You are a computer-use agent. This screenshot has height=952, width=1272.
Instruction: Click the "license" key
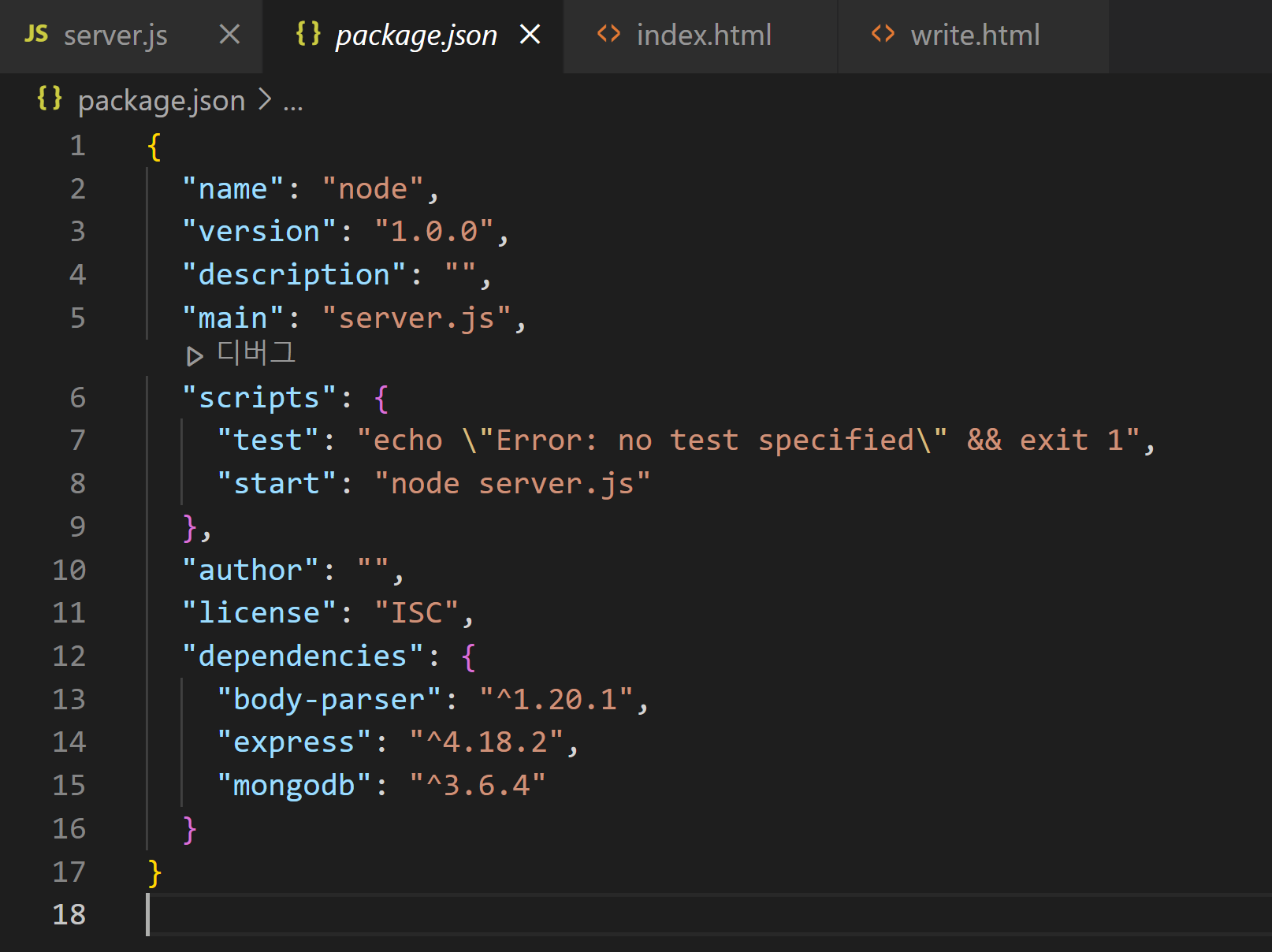pos(259,613)
